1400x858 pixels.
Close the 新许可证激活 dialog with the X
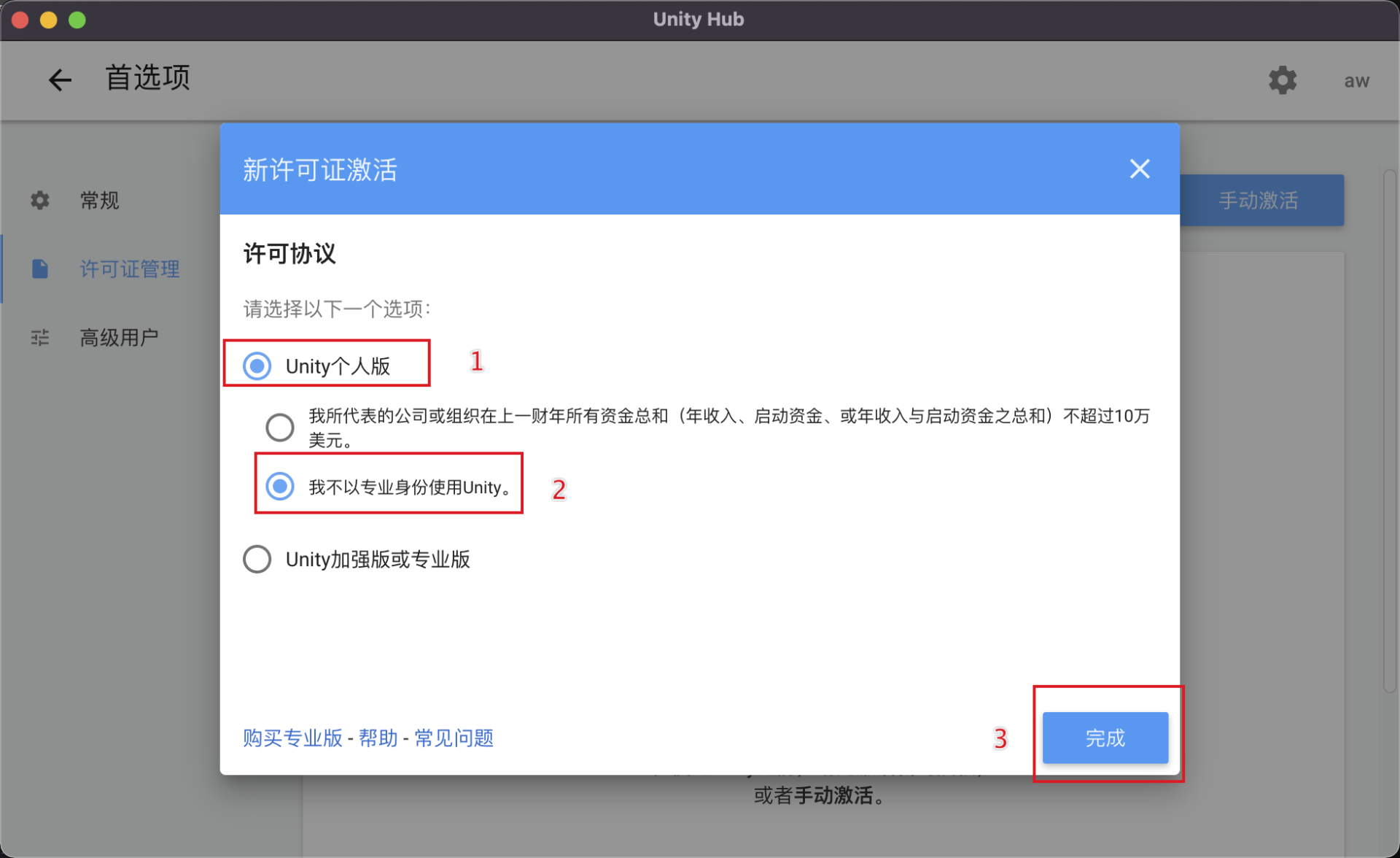pos(1140,169)
